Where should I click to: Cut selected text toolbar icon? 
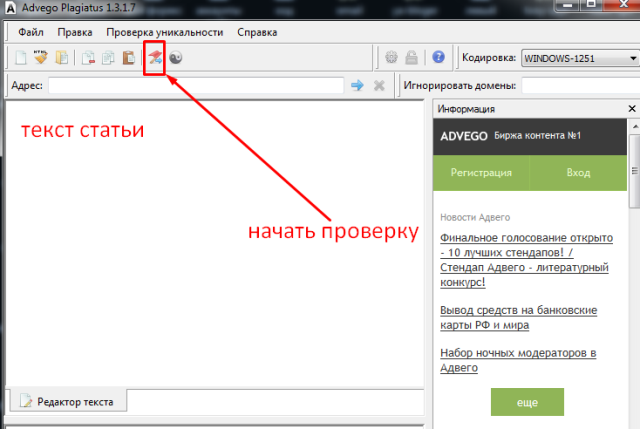(x=88, y=58)
